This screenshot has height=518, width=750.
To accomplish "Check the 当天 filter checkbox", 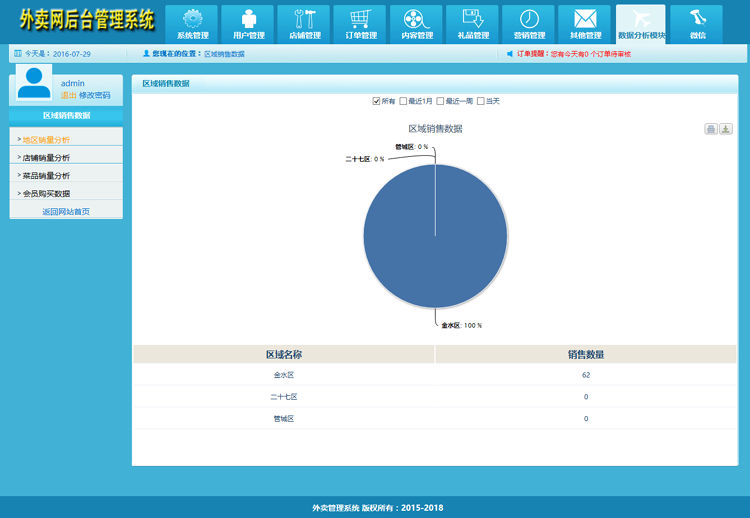I will pos(481,101).
